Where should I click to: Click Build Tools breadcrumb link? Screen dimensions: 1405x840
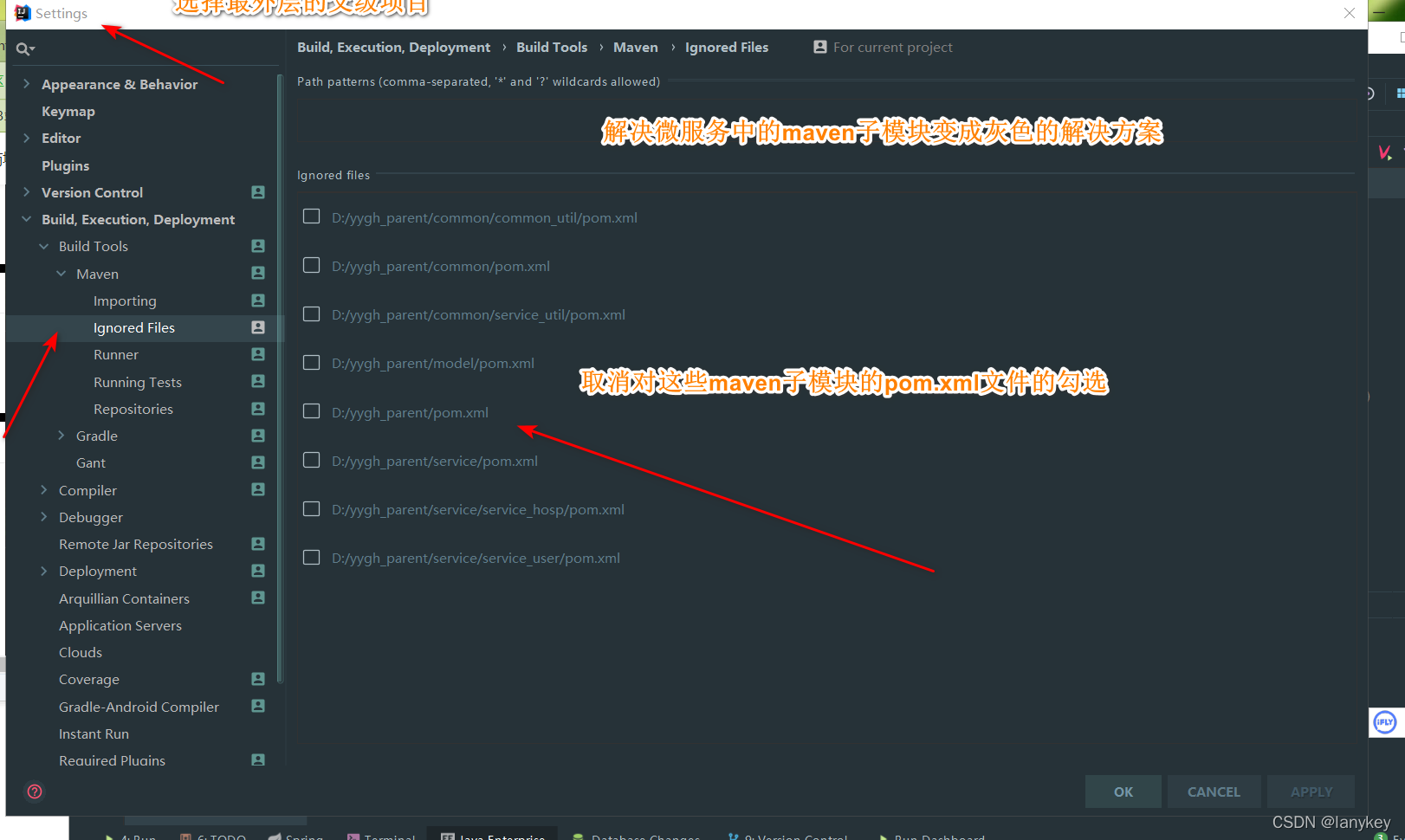[552, 47]
